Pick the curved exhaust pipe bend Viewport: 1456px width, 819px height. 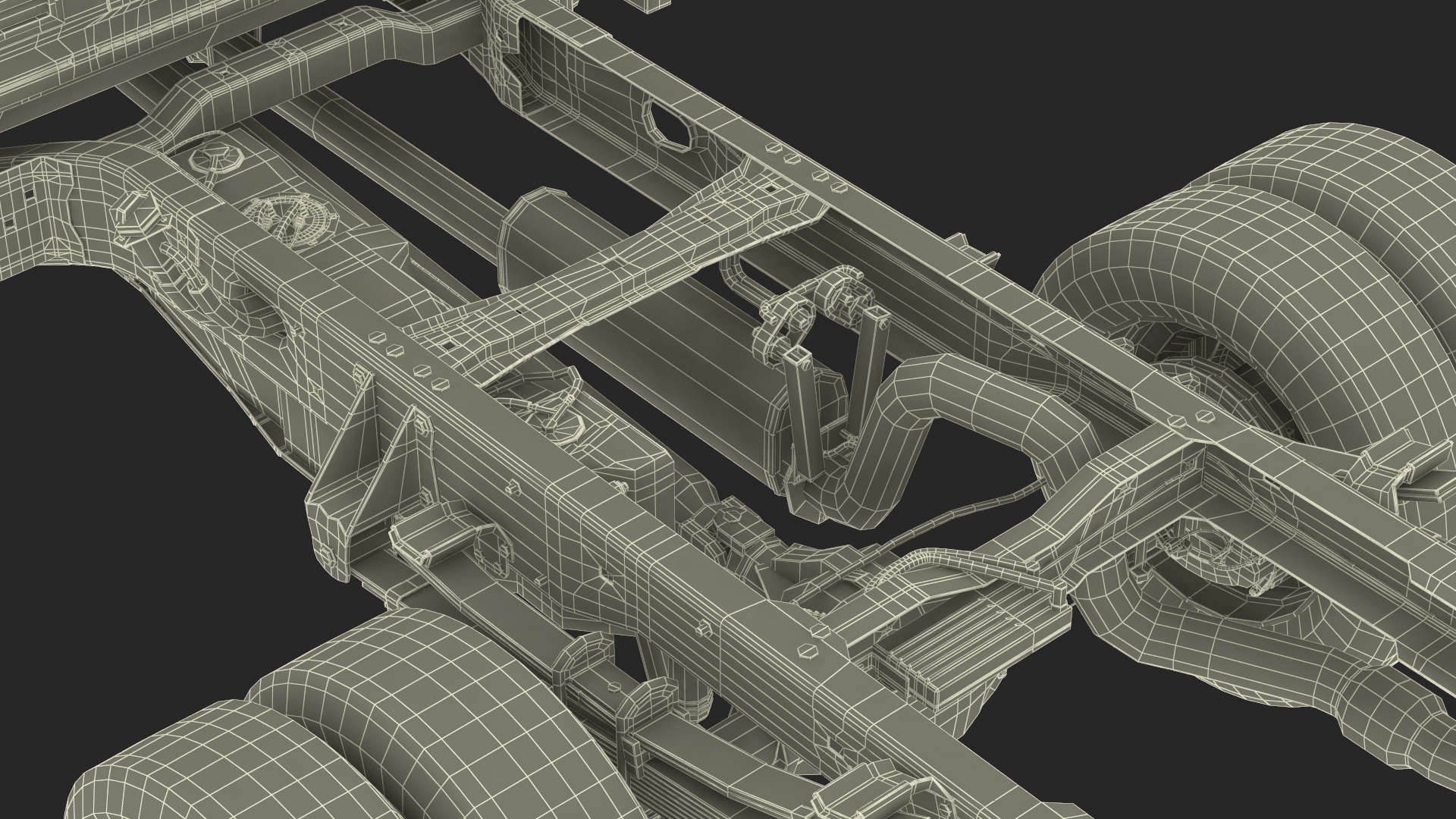click(963, 440)
